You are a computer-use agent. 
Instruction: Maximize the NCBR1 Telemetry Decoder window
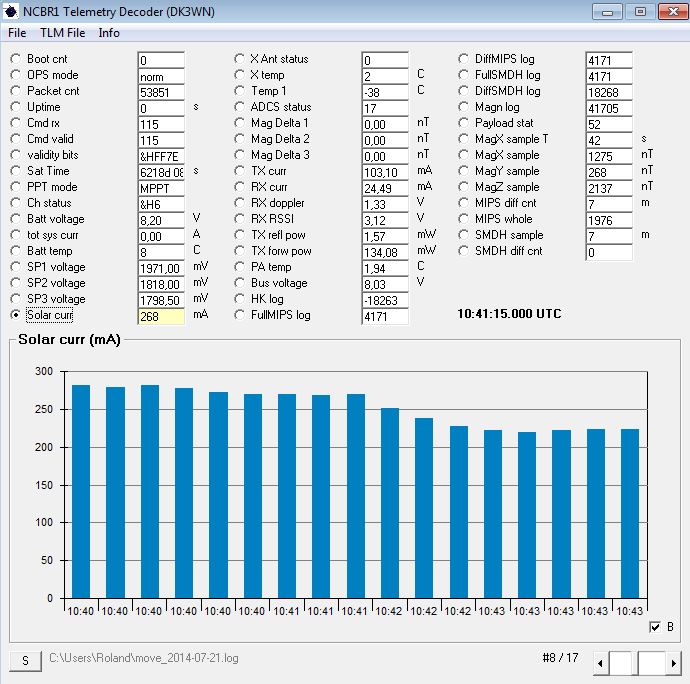click(x=641, y=12)
